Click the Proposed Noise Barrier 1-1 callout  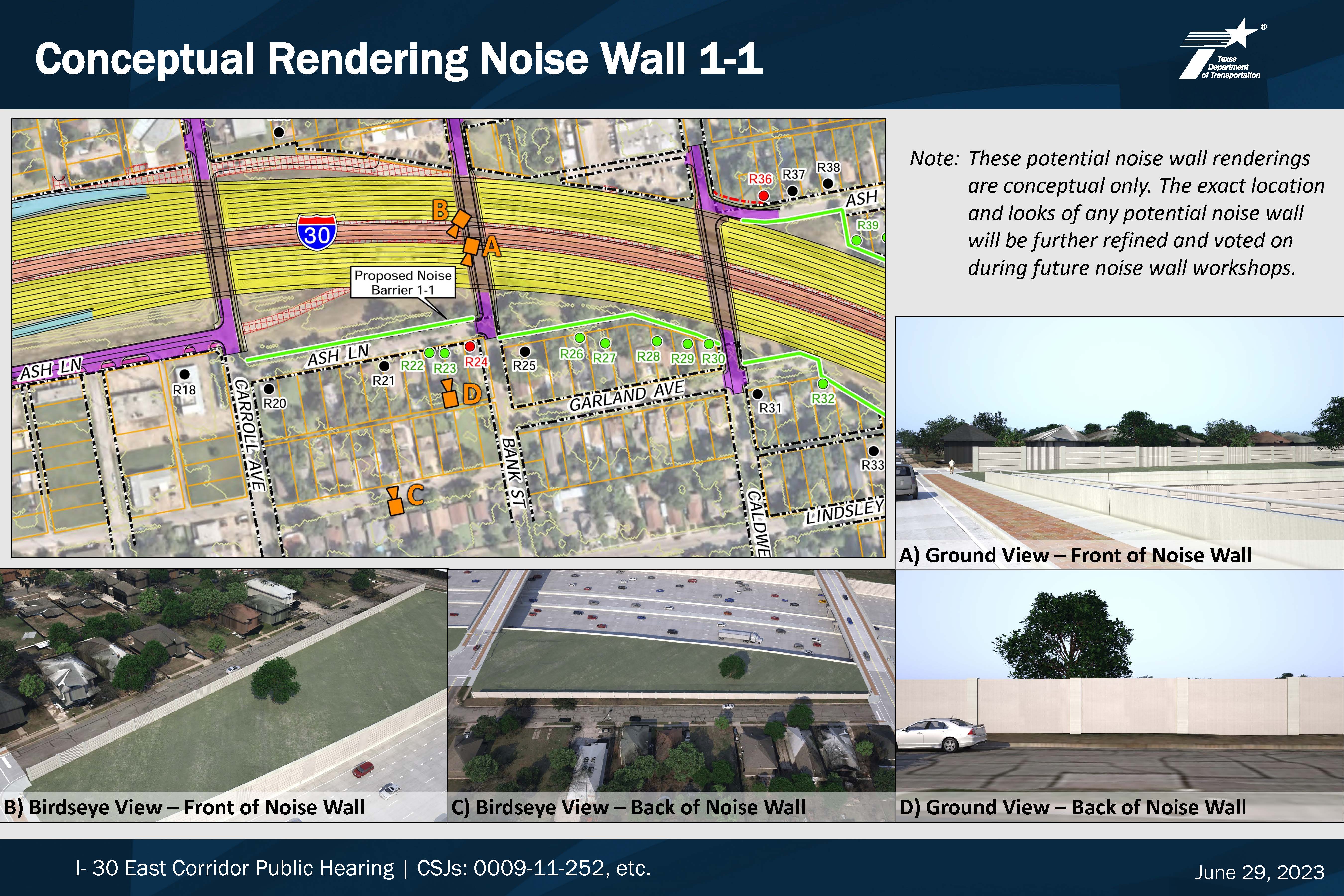point(403,282)
